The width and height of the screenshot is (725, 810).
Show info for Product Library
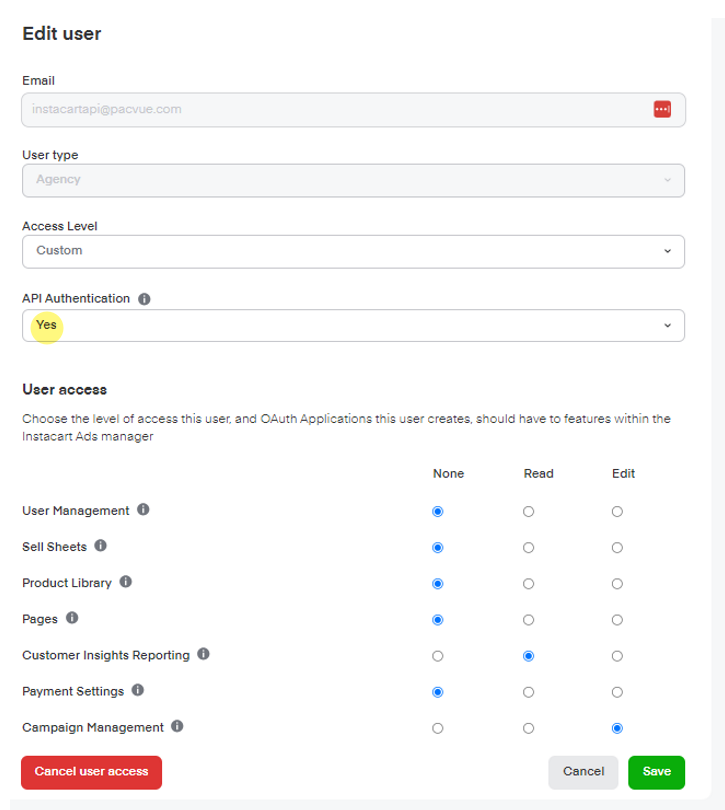(x=126, y=582)
